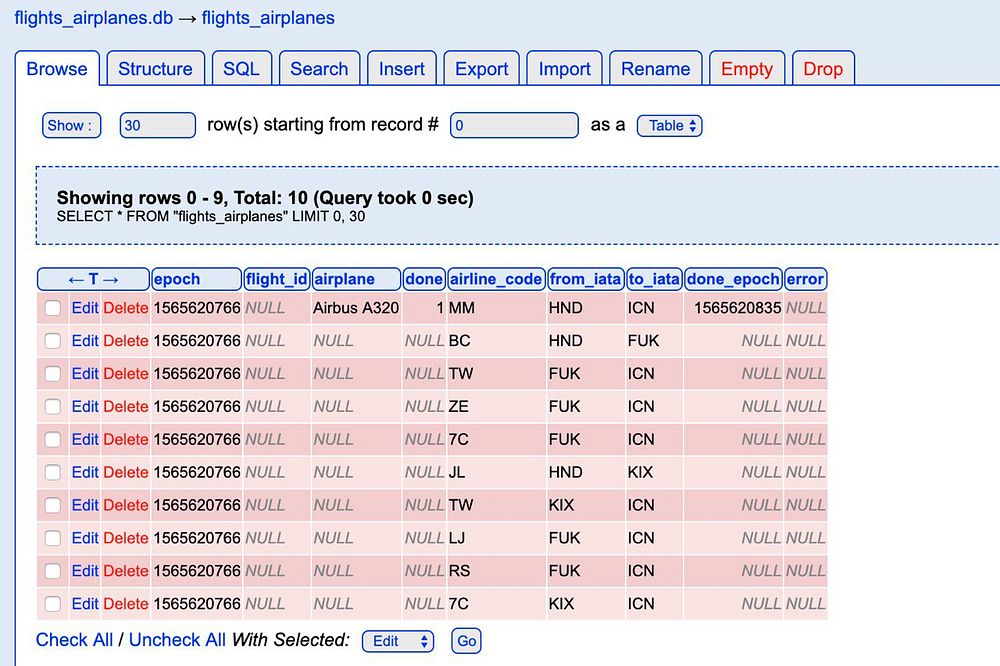Delete the JL airline row
Image resolution: width=1000 pixels, height=666 pixels.
click(x=126, y=473)
